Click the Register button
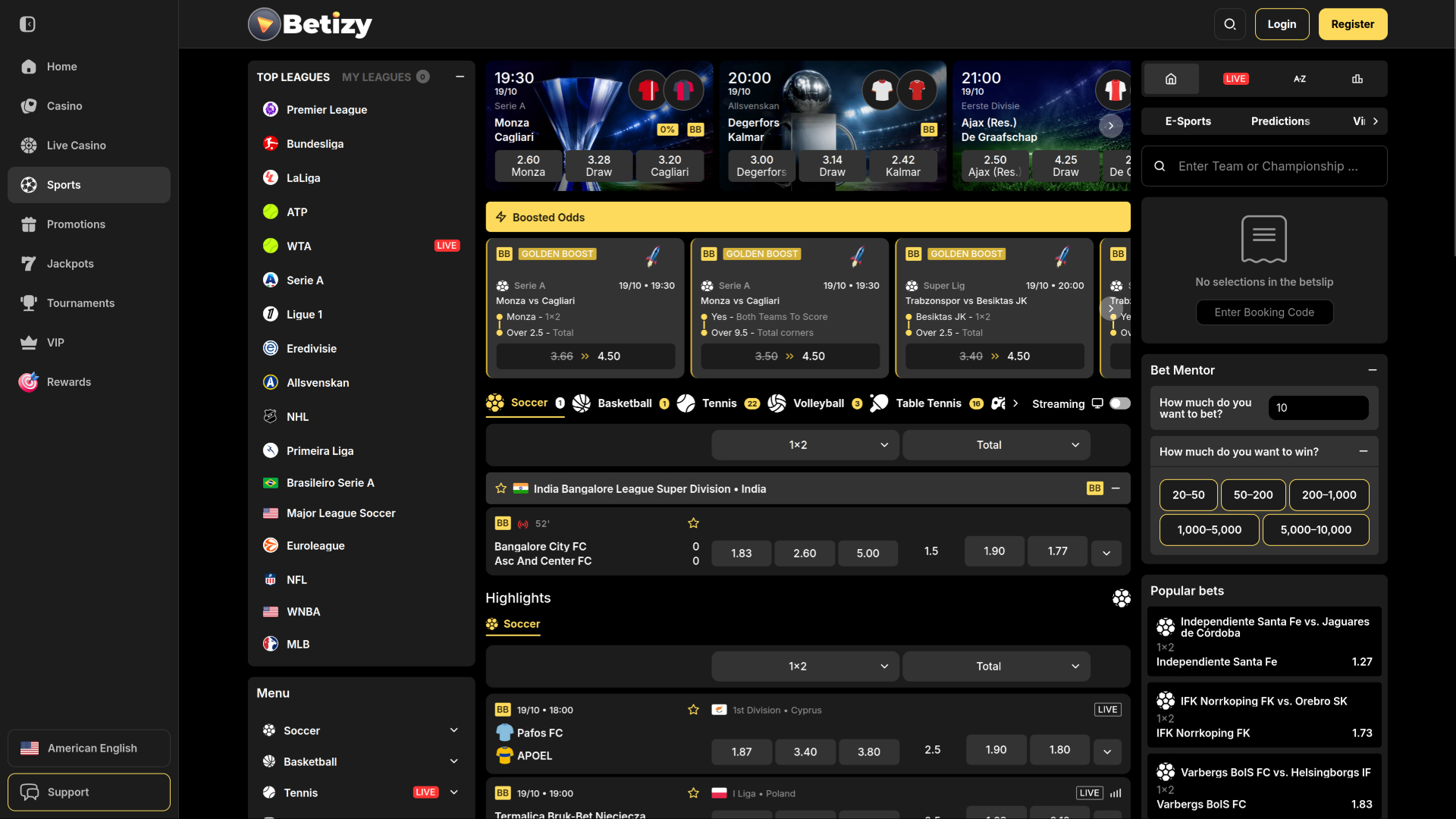Screen dimensions: 1456x819 (1353, 24)
